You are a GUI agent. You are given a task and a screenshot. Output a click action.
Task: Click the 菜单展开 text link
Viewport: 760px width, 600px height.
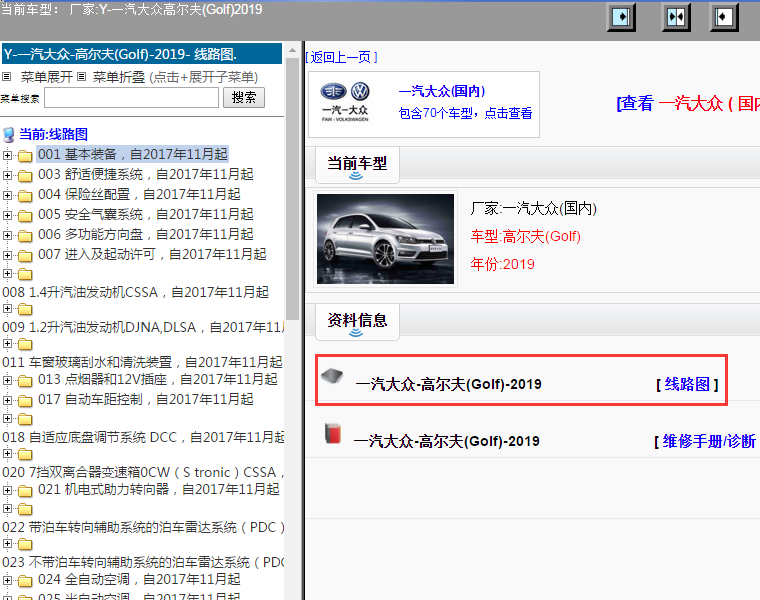47,77
